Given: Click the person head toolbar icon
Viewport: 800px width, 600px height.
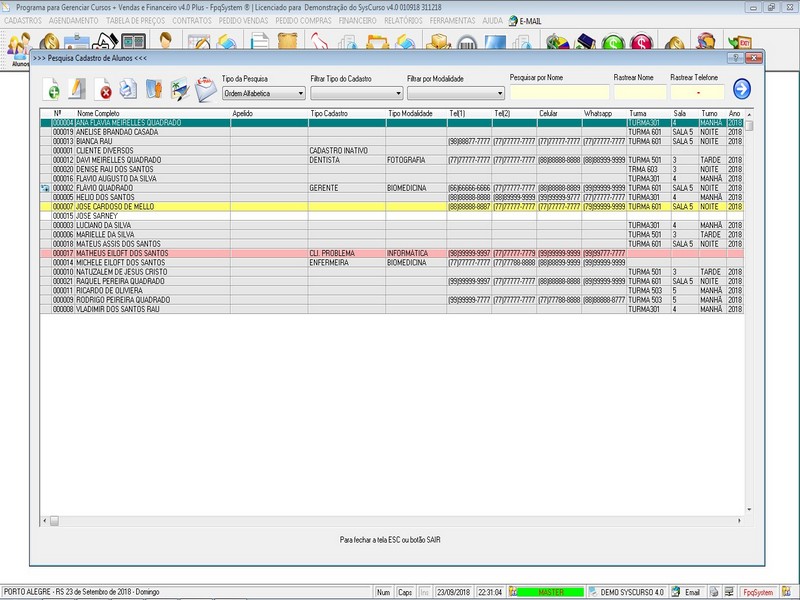Looking at the screenshot, I should pyautogui.click(x=165, y=41).
